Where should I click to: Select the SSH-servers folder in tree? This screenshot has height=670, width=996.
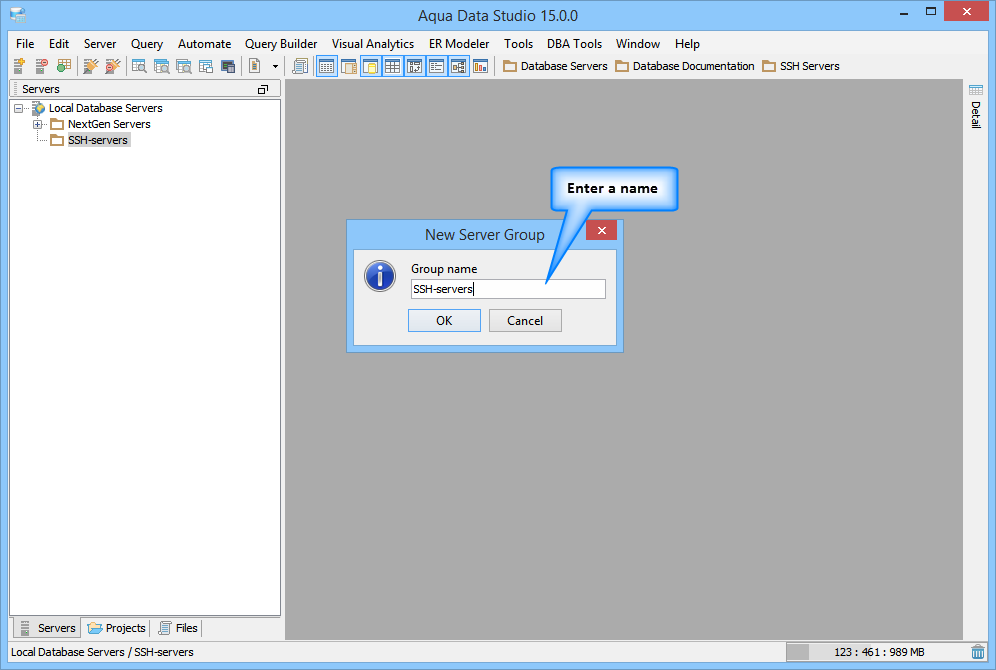point(98,140)
